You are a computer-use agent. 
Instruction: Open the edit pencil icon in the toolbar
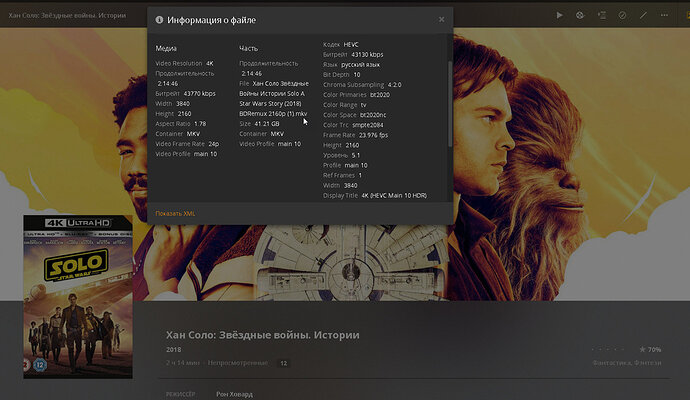point(643,15)
